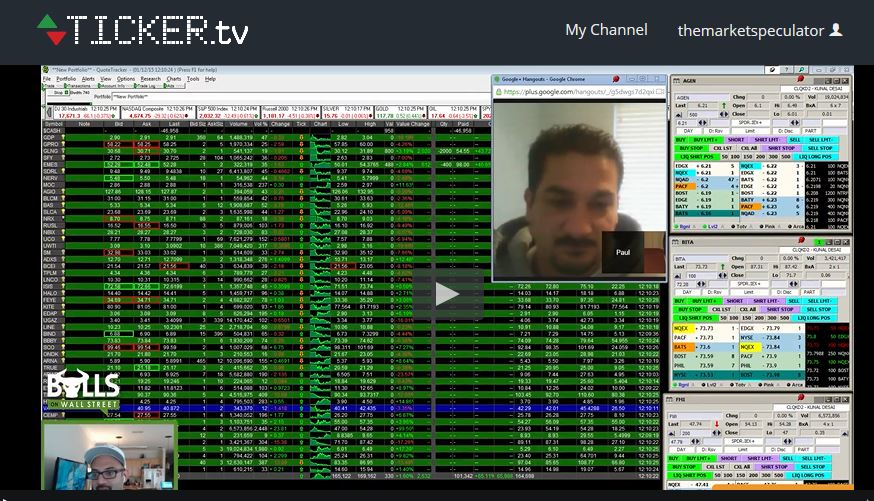This screenshot has height=501, width=874.
Task: Select the Russell 2000 index box
Action: (x=290, y=113)
